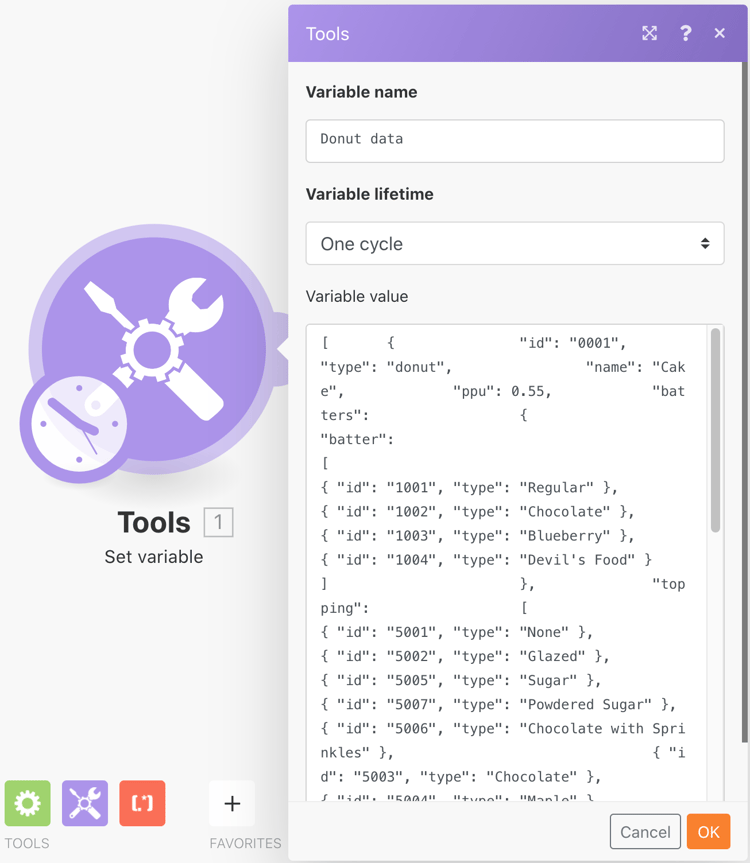Screen dimensions: 750x863
Task: Confirm settings with the OK button
Action: tap(708, 831)
